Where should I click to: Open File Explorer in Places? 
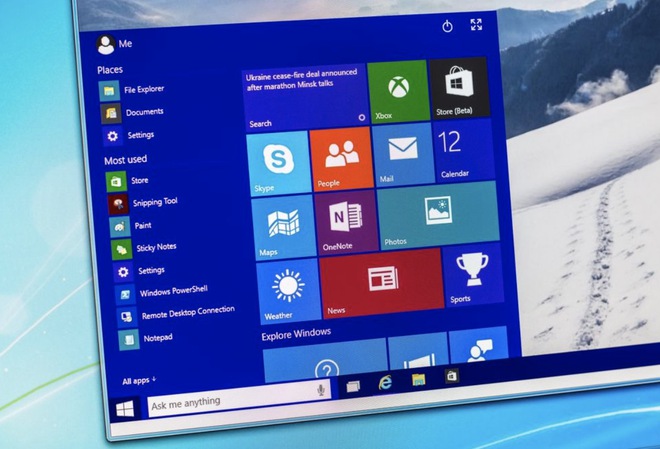(x=132, y=90)
